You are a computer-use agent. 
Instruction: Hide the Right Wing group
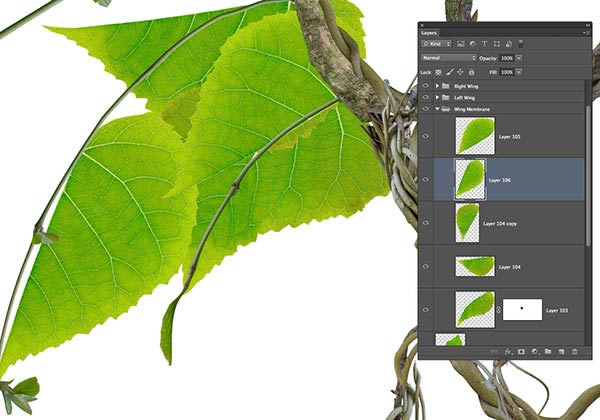coord(426,86)
